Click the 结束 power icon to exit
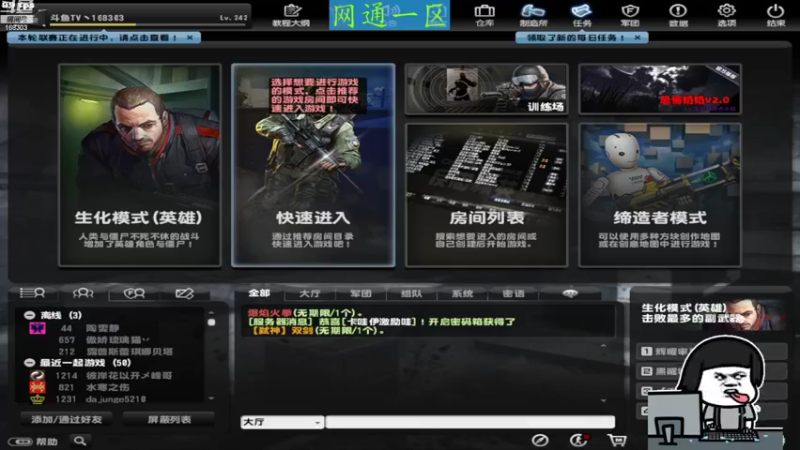Image resolution: width=800 pixels, height=450 pixels. [775, 15]
